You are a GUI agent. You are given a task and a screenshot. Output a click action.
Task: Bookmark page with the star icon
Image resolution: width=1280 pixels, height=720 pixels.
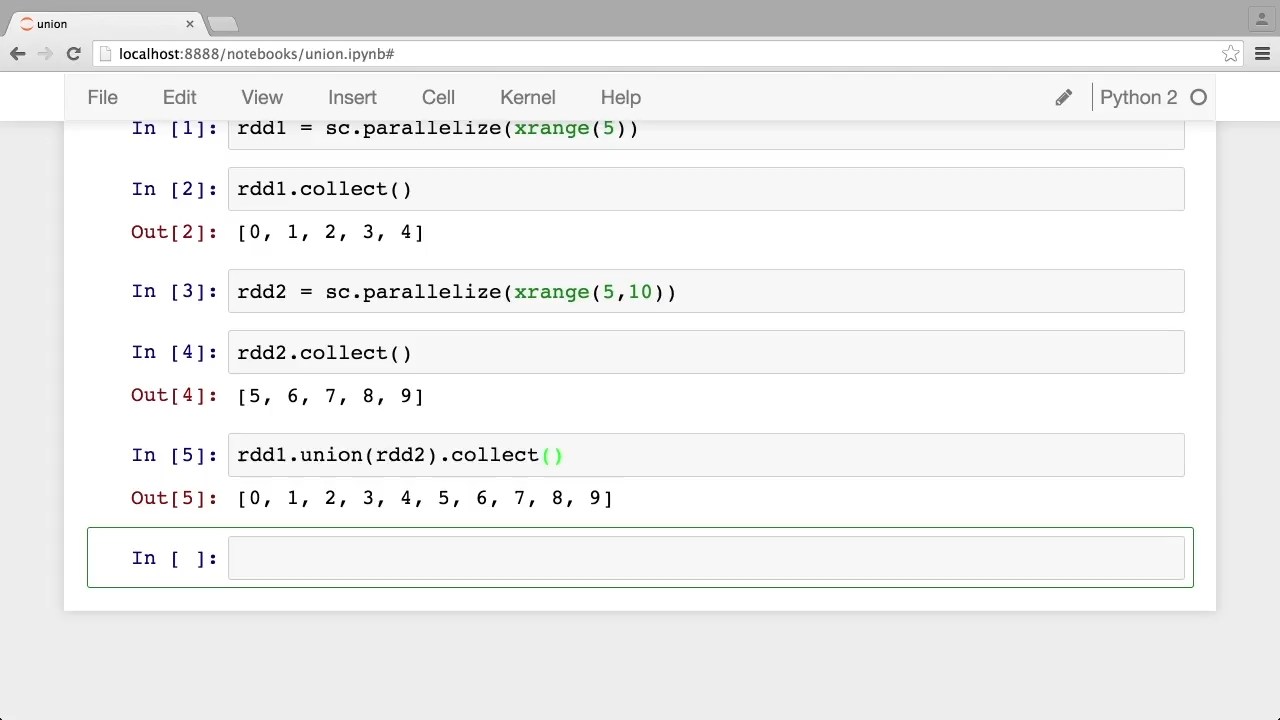point(1231,54)
